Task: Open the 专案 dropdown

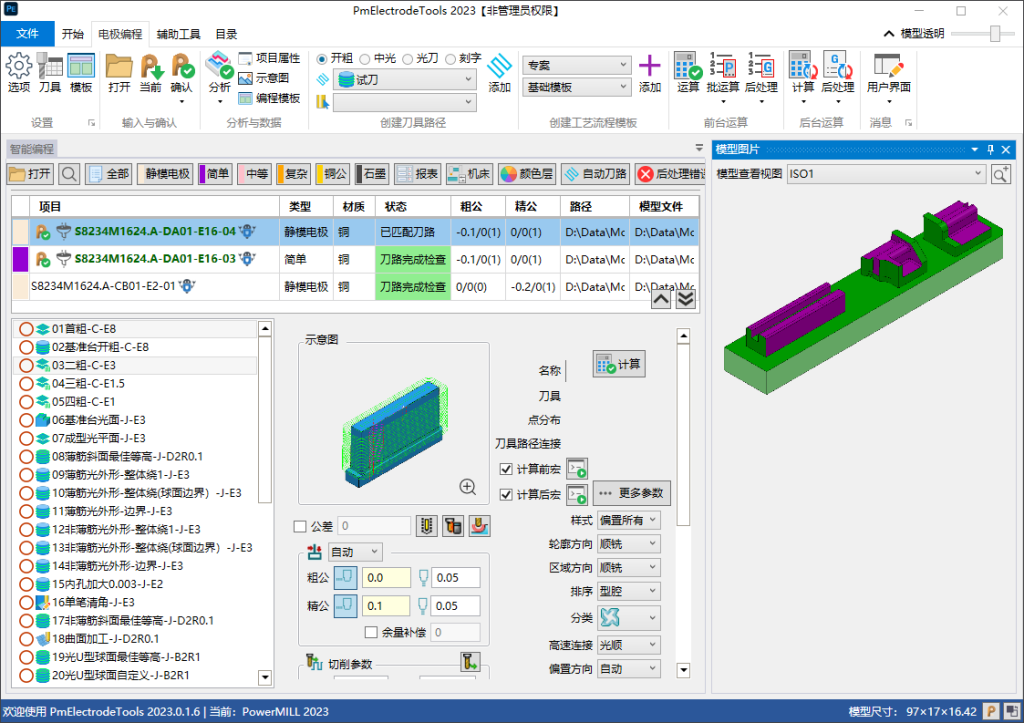Action: (x=577, y=65)
